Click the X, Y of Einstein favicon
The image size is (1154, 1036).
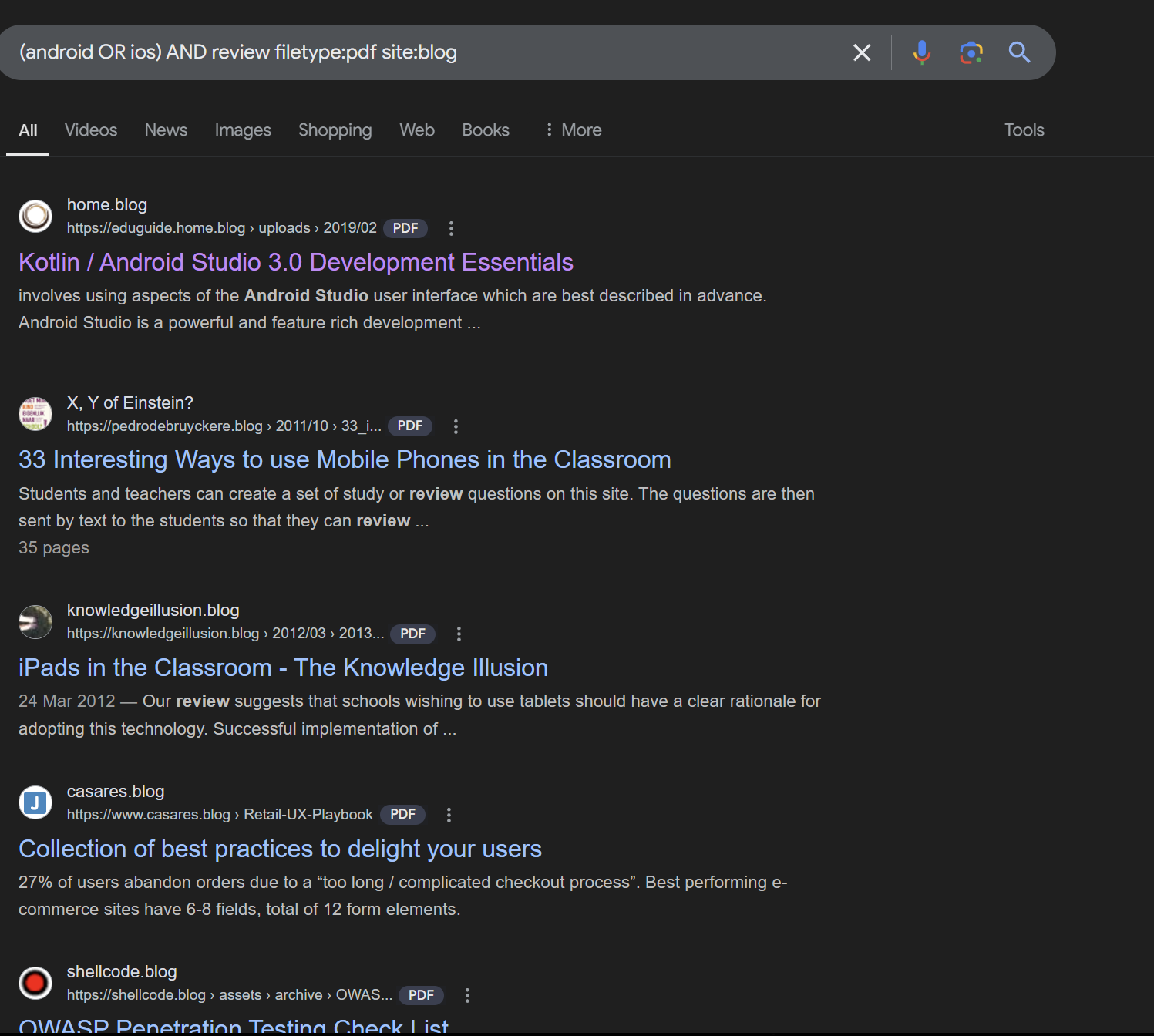point(35,414)
